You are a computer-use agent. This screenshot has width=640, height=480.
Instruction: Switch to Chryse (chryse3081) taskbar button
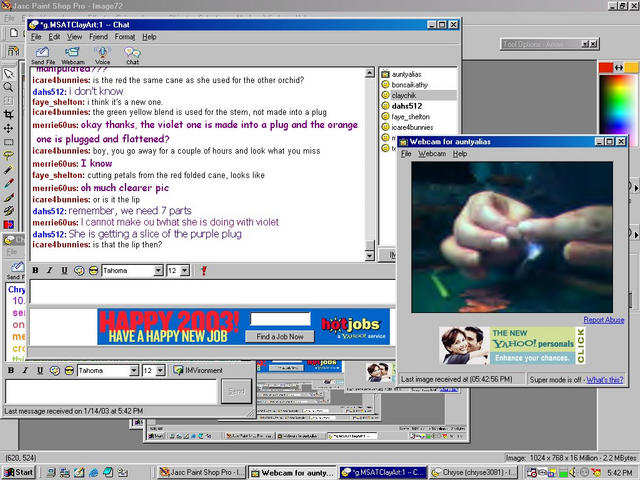[474, 472]
